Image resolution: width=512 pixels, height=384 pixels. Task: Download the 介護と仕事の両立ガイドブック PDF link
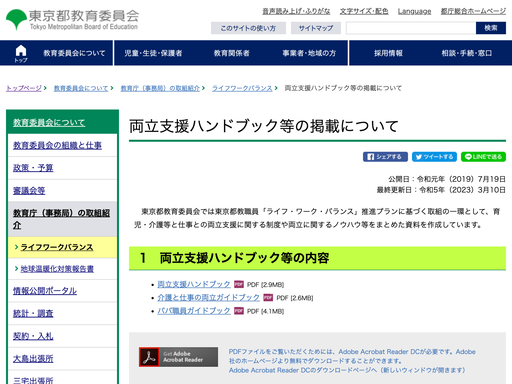(x=208, y=298)
